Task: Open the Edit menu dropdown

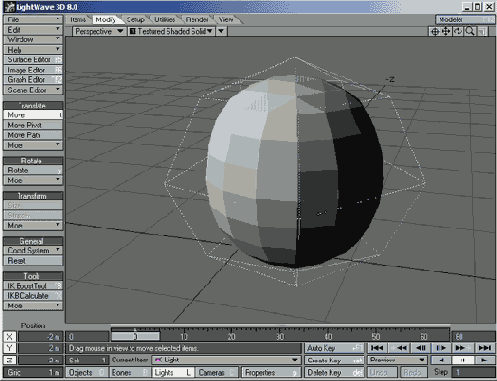Action: point(33,29)
